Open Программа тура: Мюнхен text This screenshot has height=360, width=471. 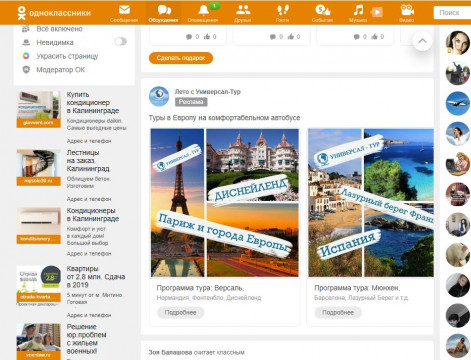pos(357,288)
